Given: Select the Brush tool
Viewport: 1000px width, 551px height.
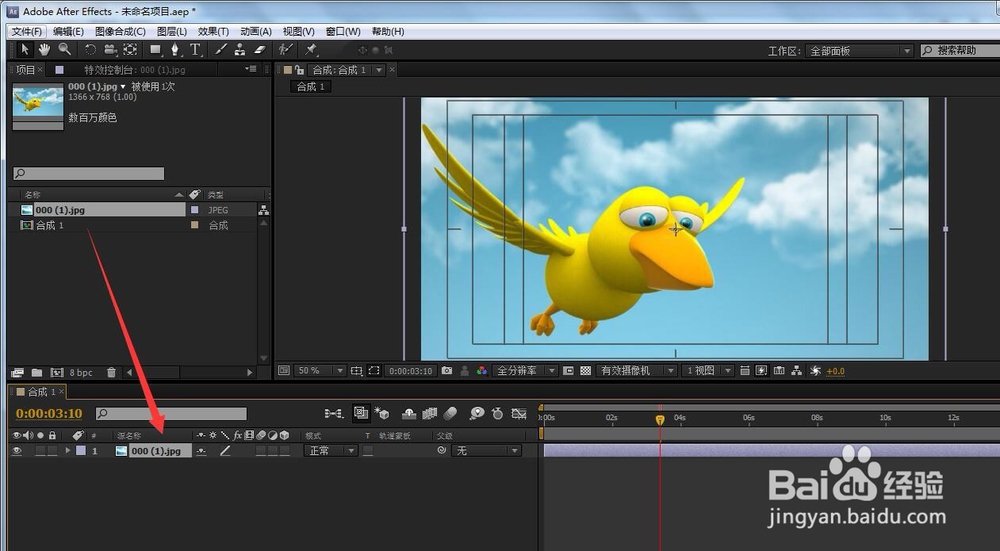Looking at the screenshot, I should pyautogui.click(x=221, y=49).
